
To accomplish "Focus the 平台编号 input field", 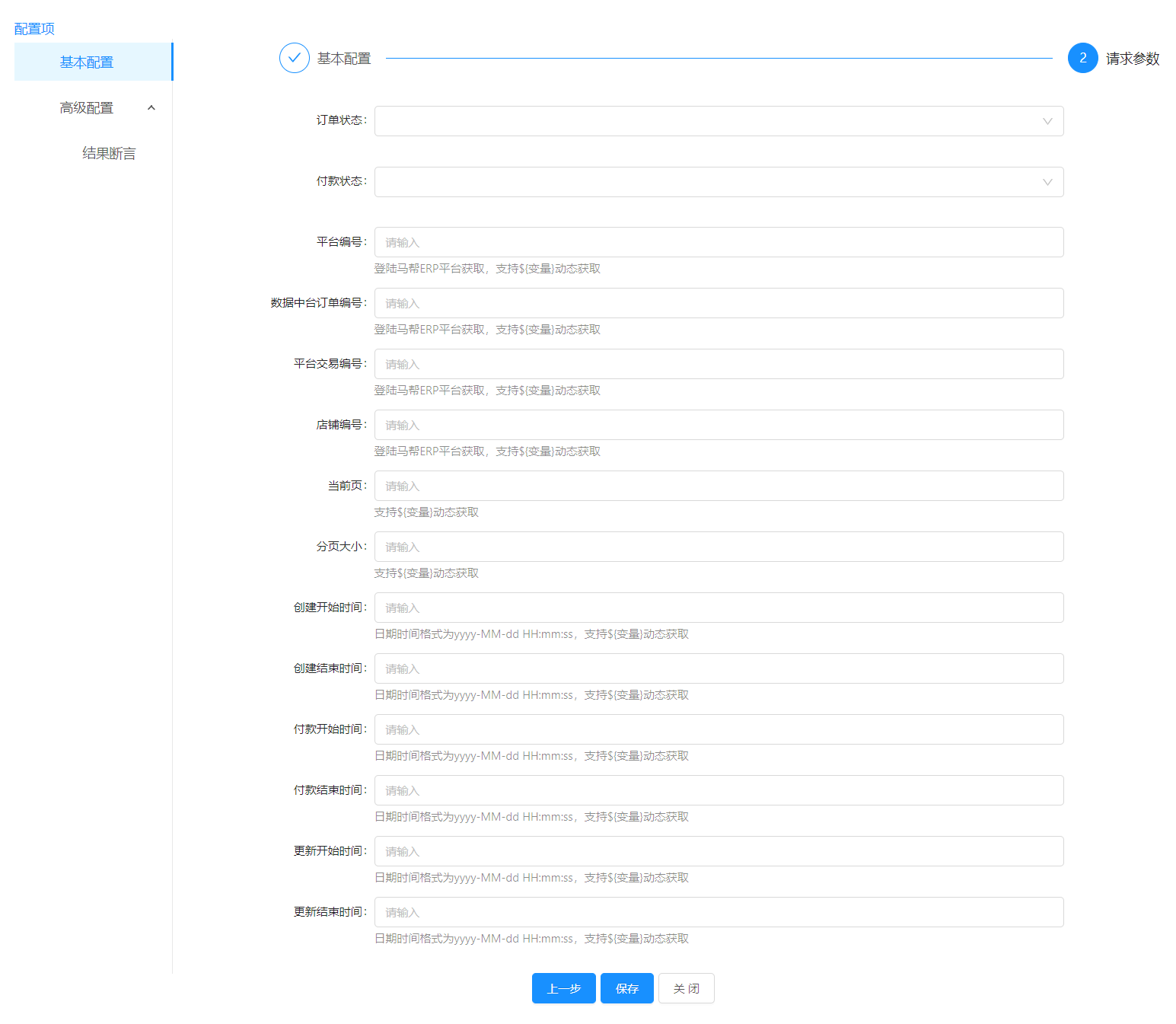I will (718, 242).
